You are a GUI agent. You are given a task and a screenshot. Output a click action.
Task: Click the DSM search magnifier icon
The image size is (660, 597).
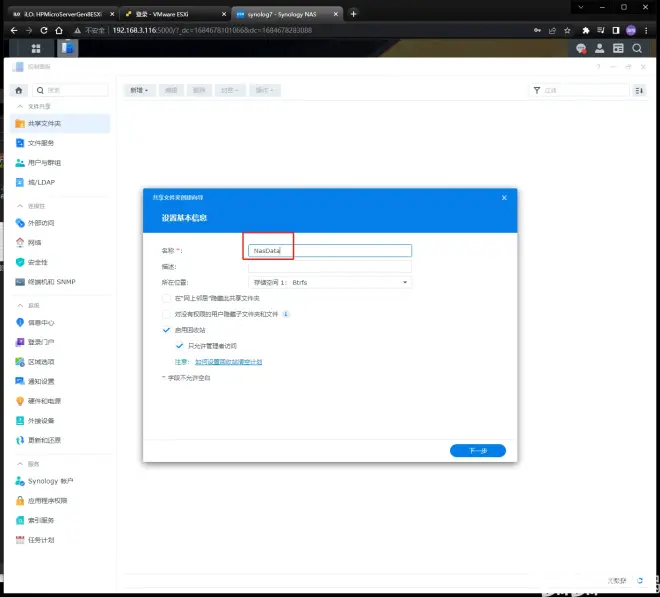[x=637, y=48]
